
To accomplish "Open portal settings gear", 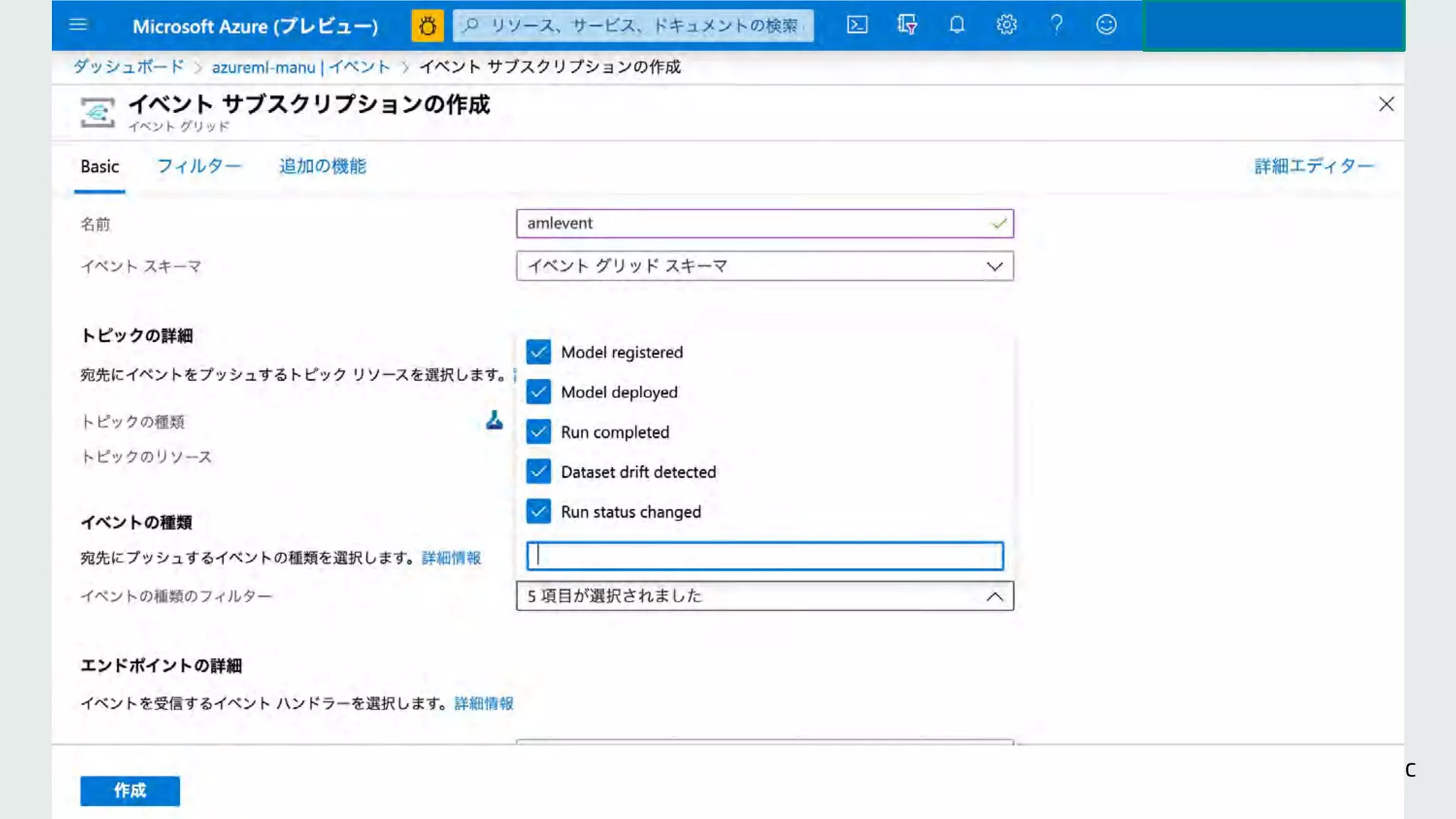I will click(x=1006, y=25).
